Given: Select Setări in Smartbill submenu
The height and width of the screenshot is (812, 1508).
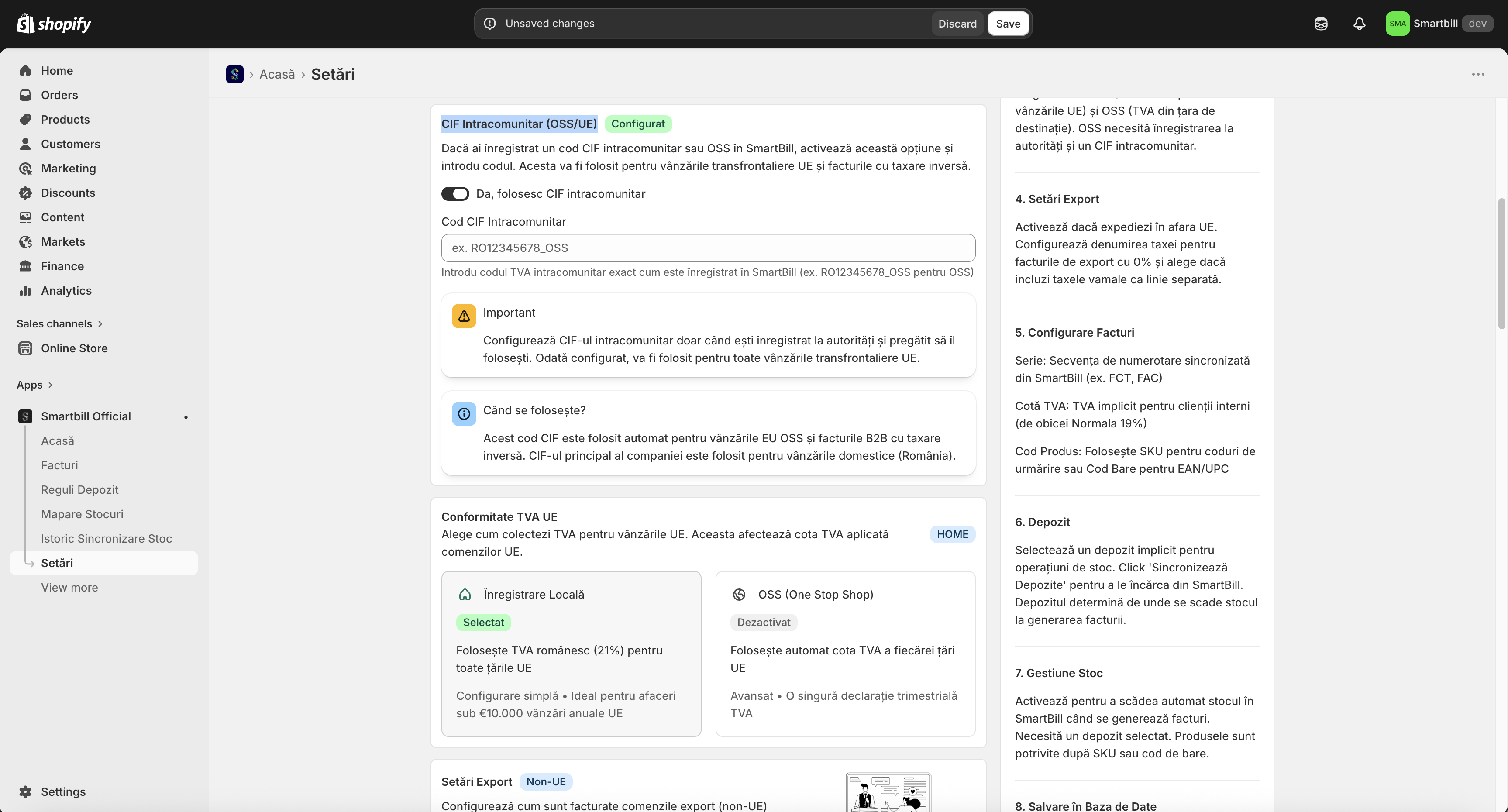Looking at the screenshot, I should click(x=104, y=563).
